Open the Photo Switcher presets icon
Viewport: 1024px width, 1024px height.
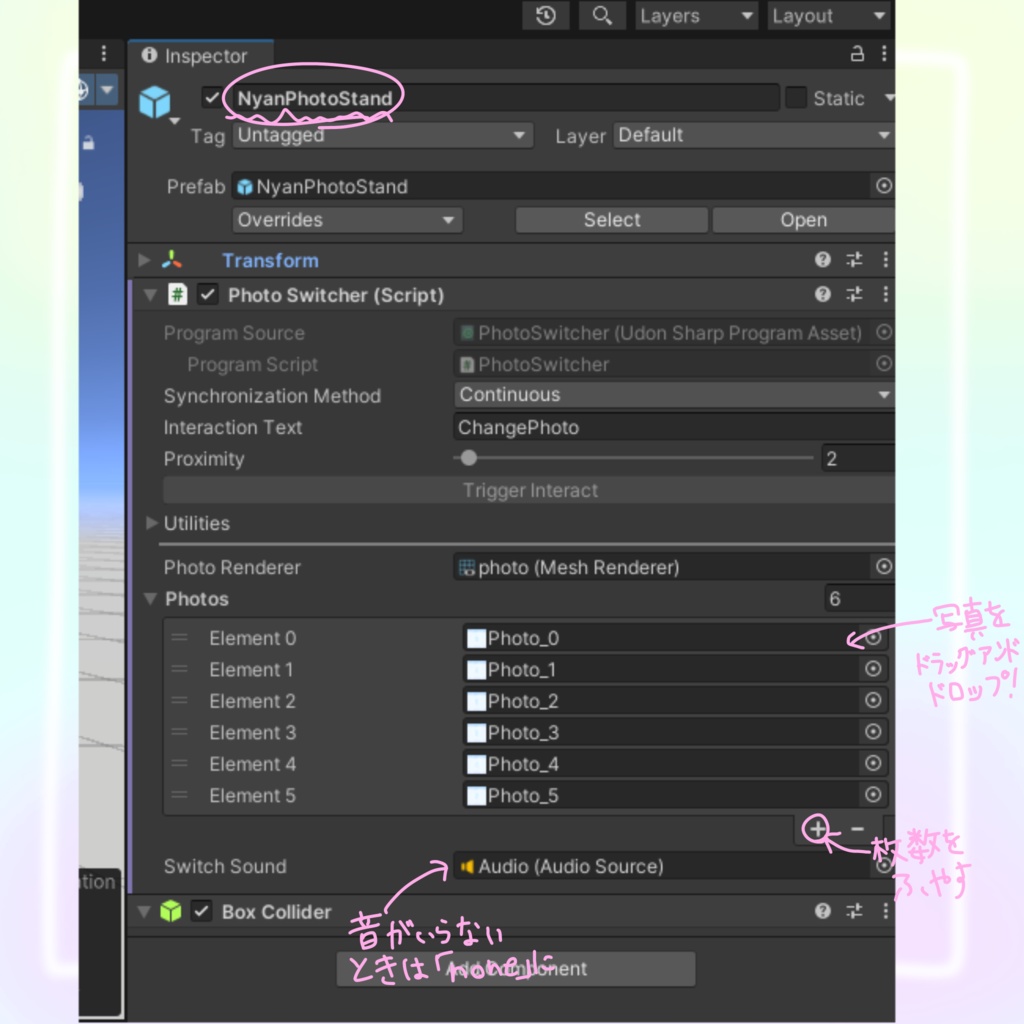(x=853, y=294)
